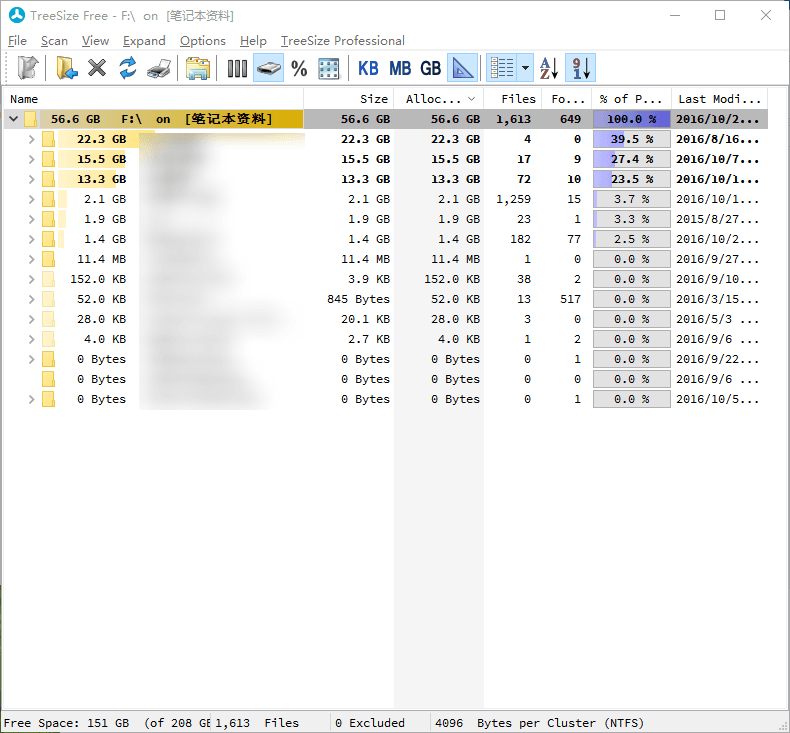Select folder icon of 4.0 KB row

[48, 340]
